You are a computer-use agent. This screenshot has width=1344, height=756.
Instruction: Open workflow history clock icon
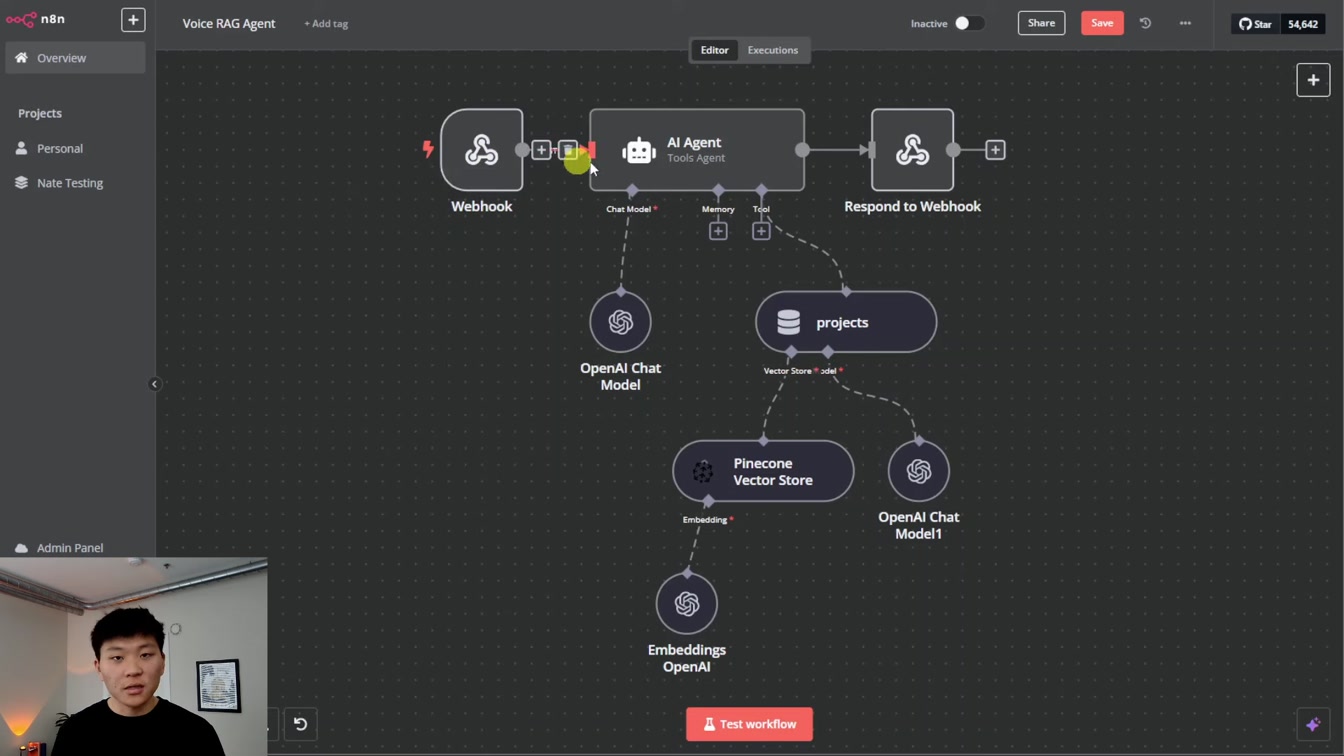(1146, 23)
